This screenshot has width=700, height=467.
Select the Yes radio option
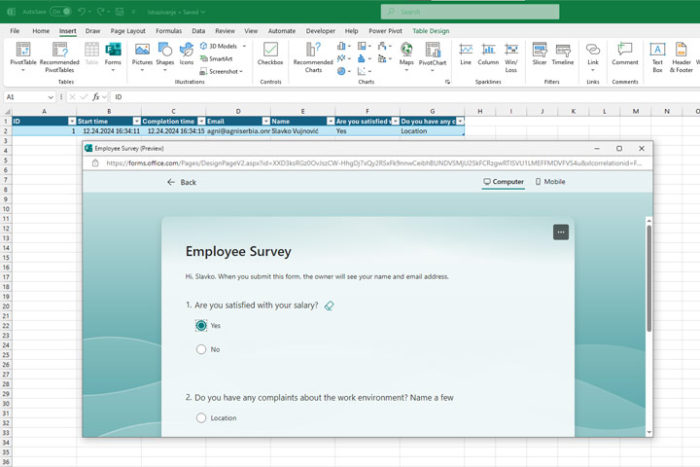(201, 325)
